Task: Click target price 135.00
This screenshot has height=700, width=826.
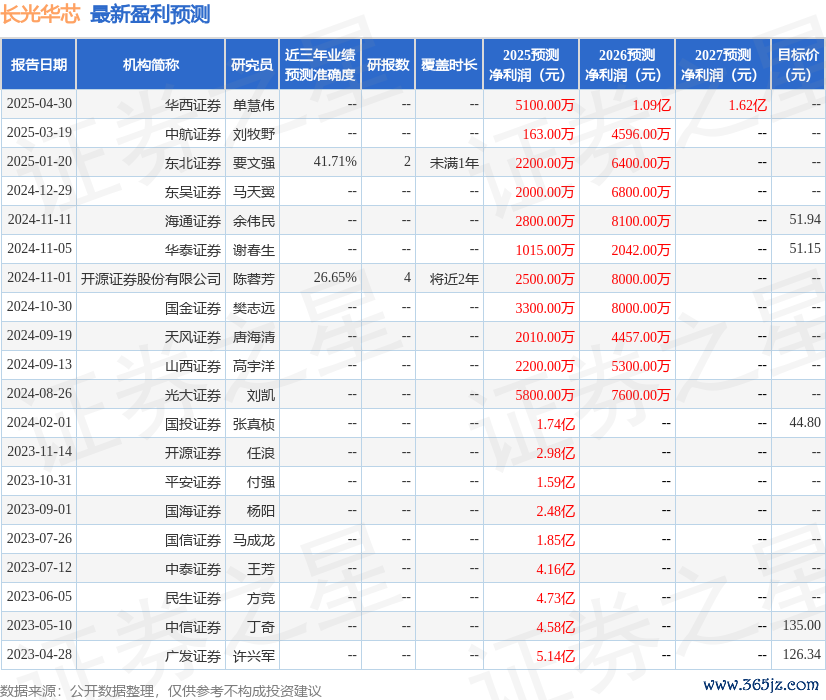Action: (x=802, y=625)
